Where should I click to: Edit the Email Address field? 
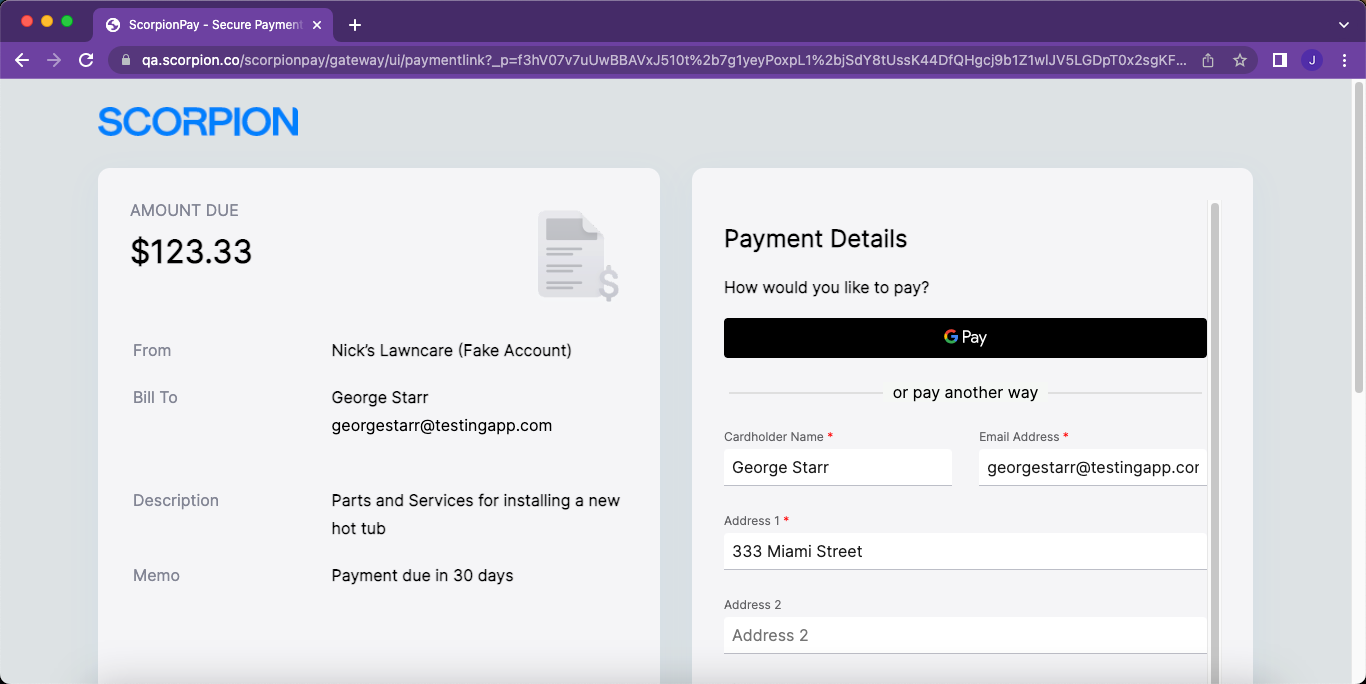(x=1093, y=467)
